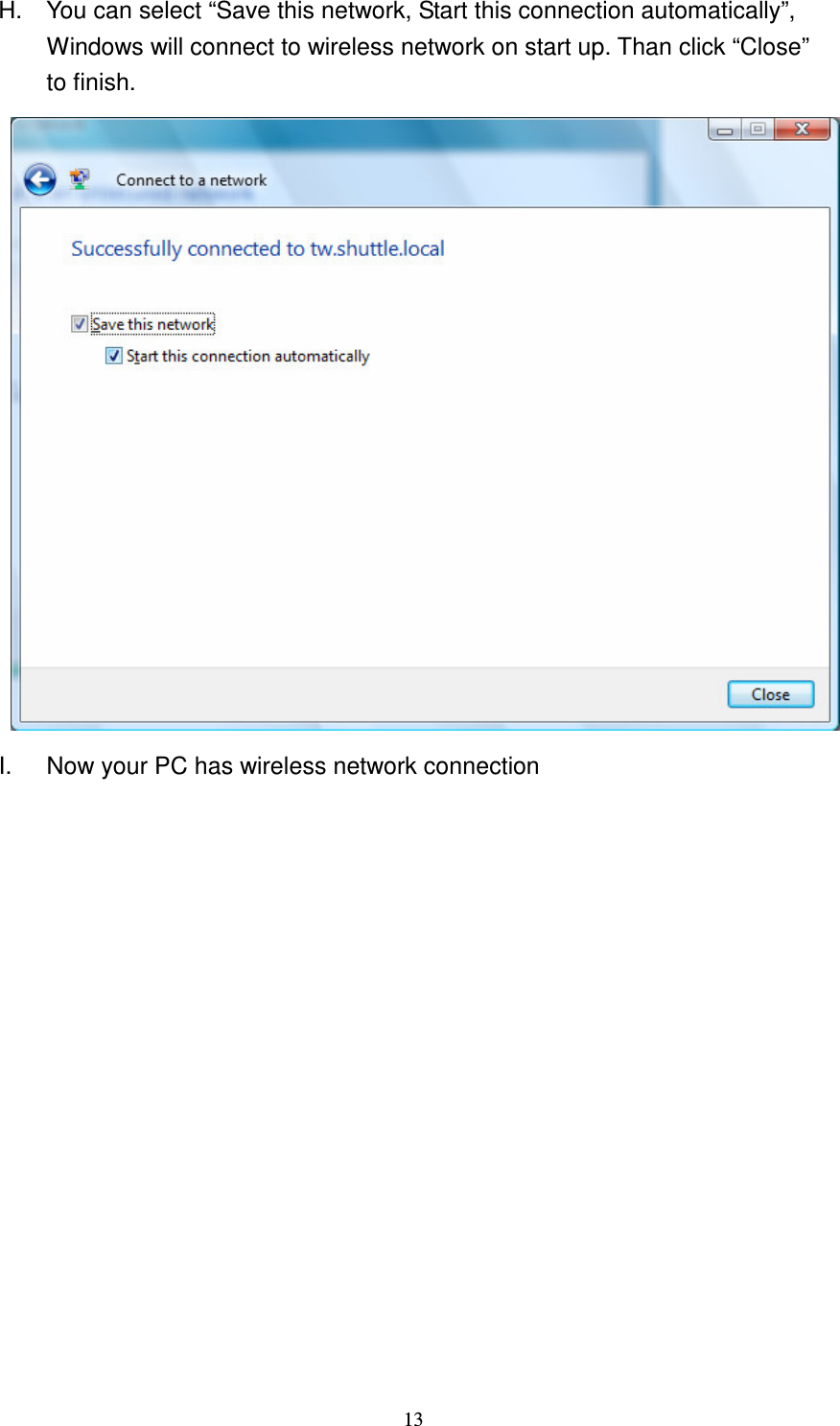
Task: Click the restore window icon
Action: [759, 129]
